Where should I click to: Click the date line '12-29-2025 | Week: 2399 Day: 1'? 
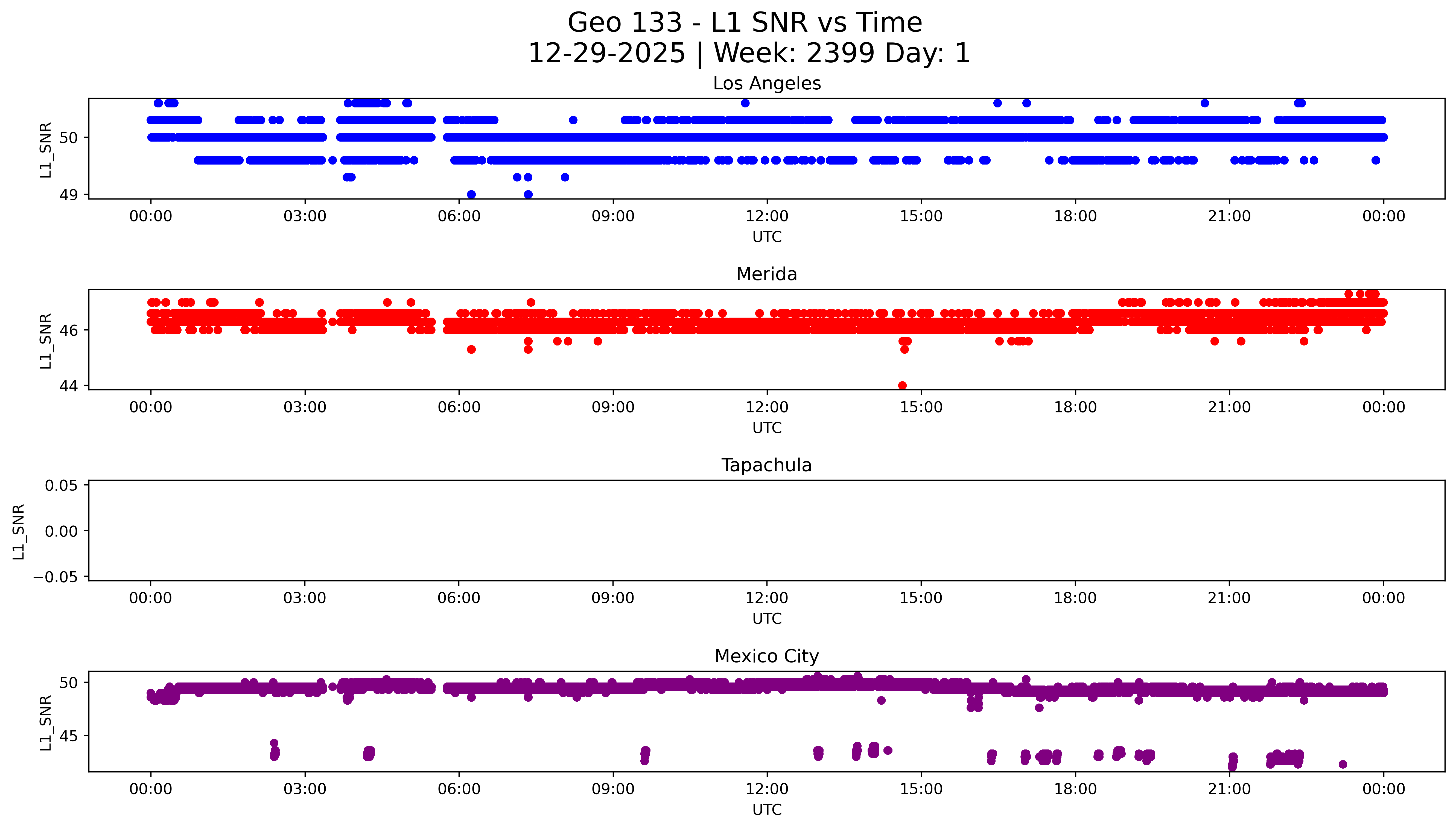[749, 54]
